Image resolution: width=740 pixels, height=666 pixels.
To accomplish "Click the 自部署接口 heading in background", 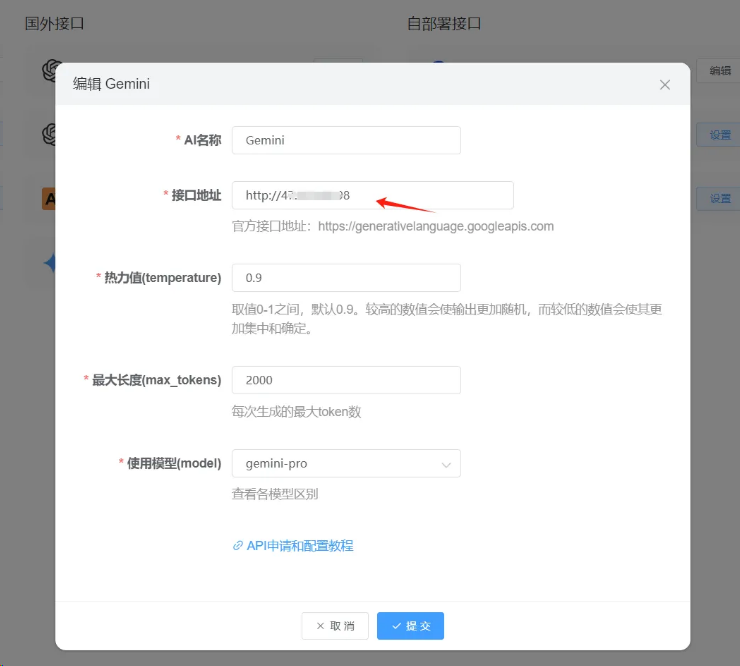I will (444, 24).
